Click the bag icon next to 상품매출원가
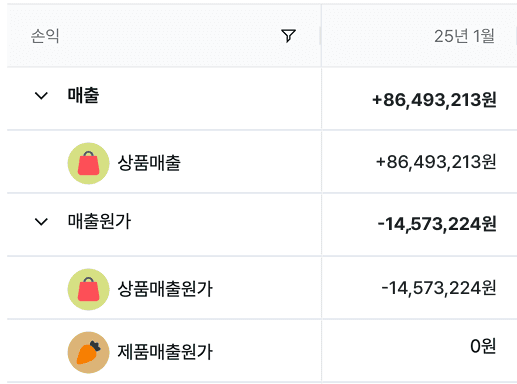Image resolution: width=517 pixels, height=384 pixels. [x=88, y=289]
